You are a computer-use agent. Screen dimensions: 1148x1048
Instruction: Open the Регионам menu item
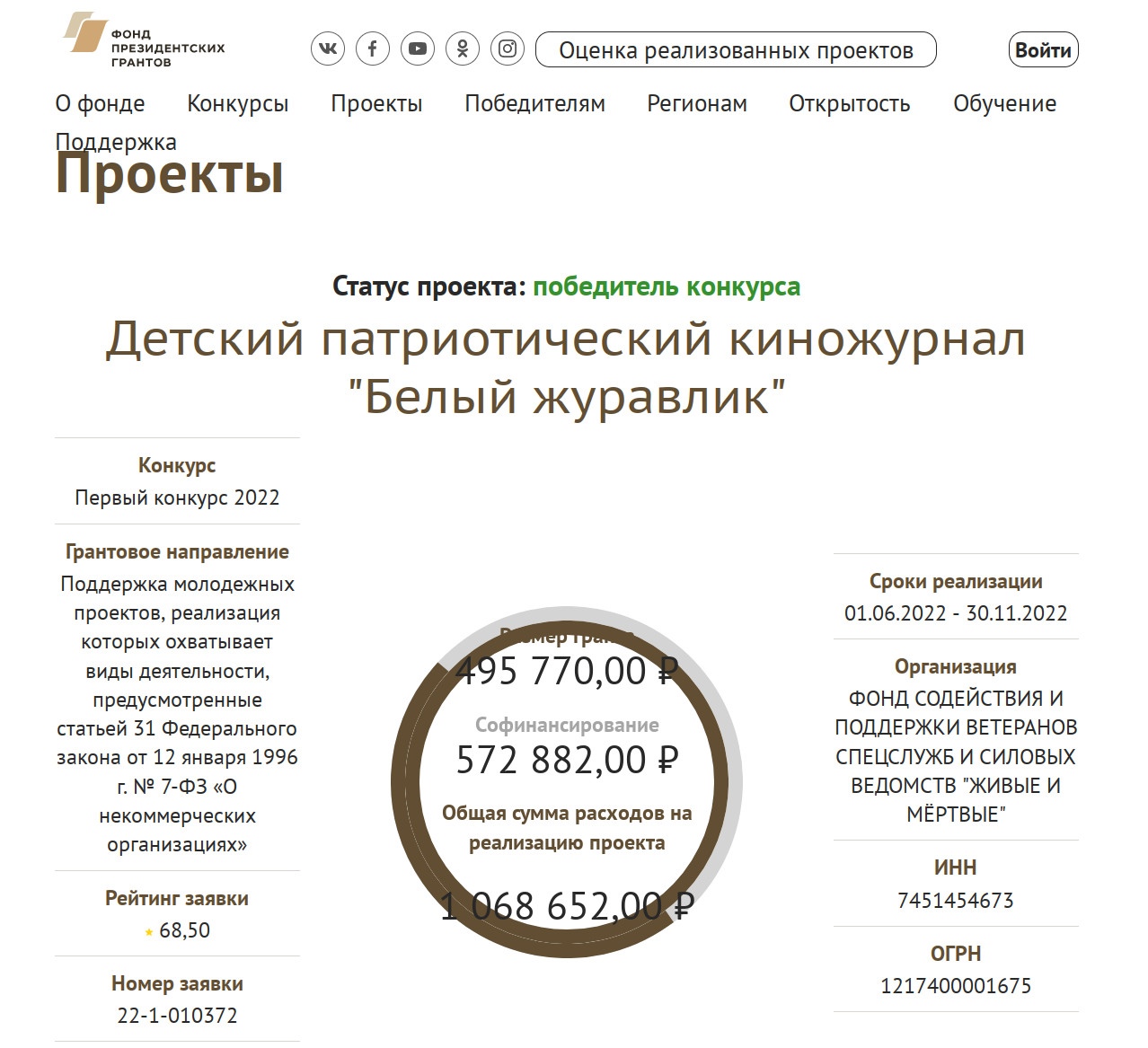(697, 103)
